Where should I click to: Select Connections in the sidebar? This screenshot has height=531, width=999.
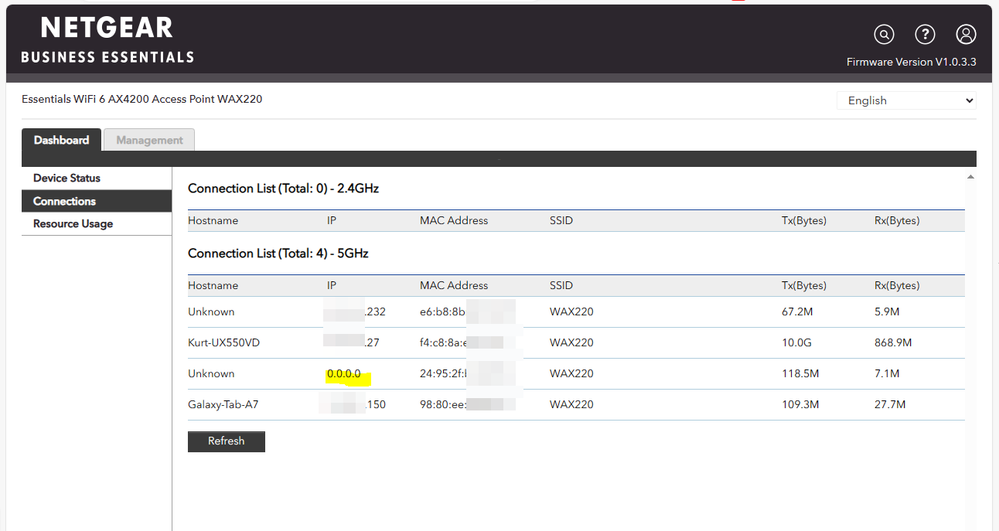click(x=65, y=201)
